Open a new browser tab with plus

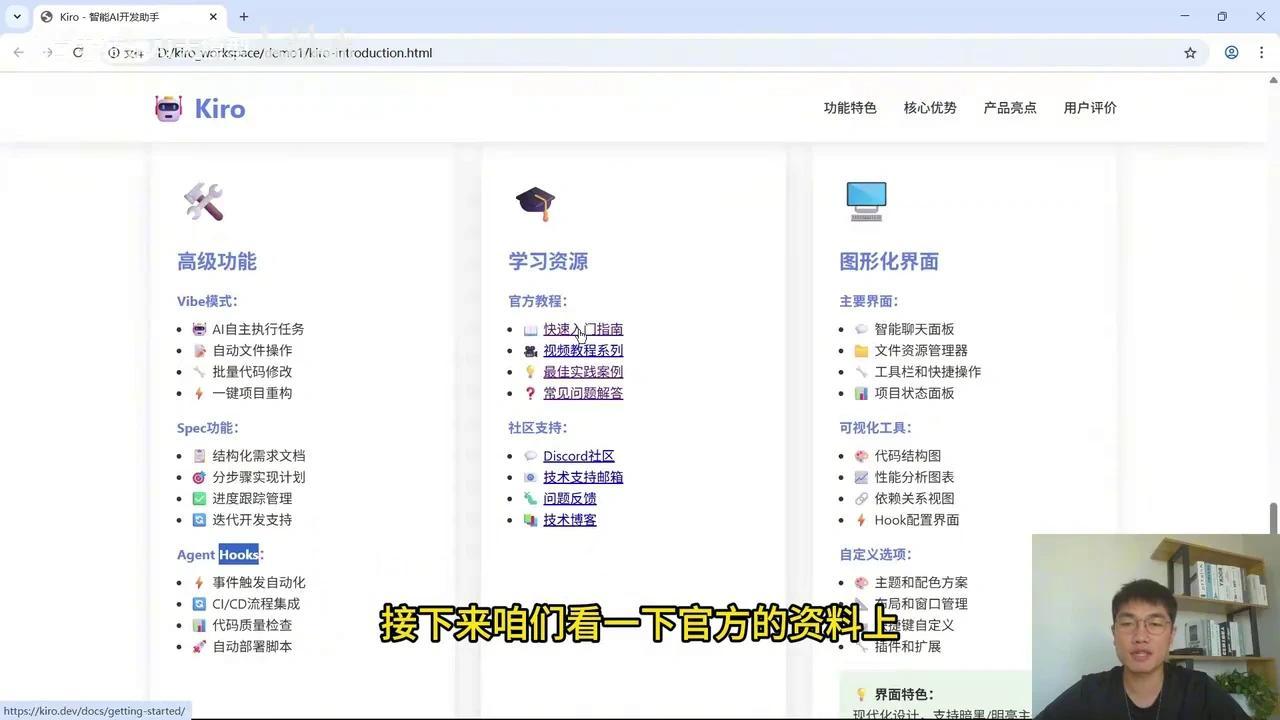tap(244, 17)
